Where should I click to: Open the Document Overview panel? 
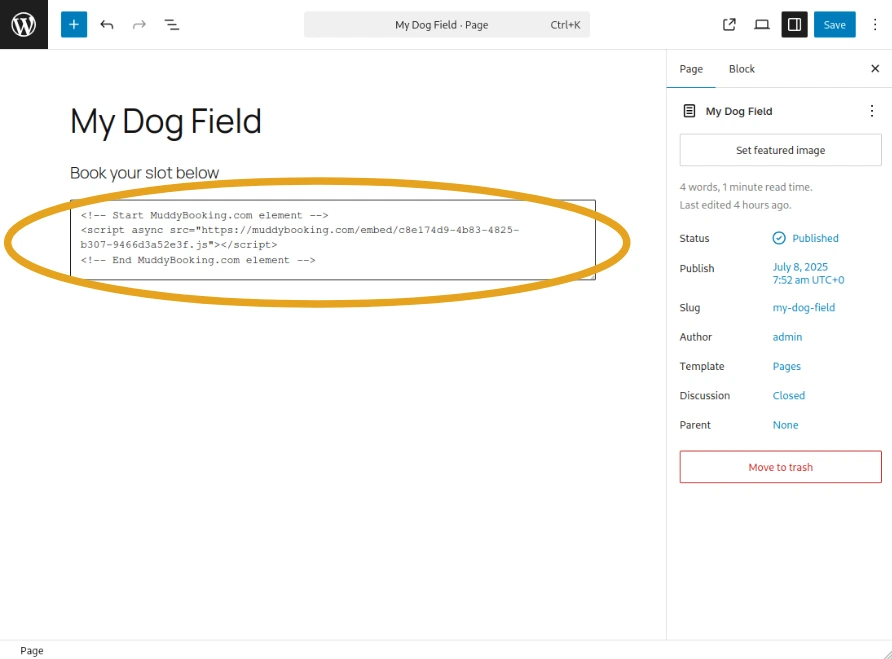172,24
